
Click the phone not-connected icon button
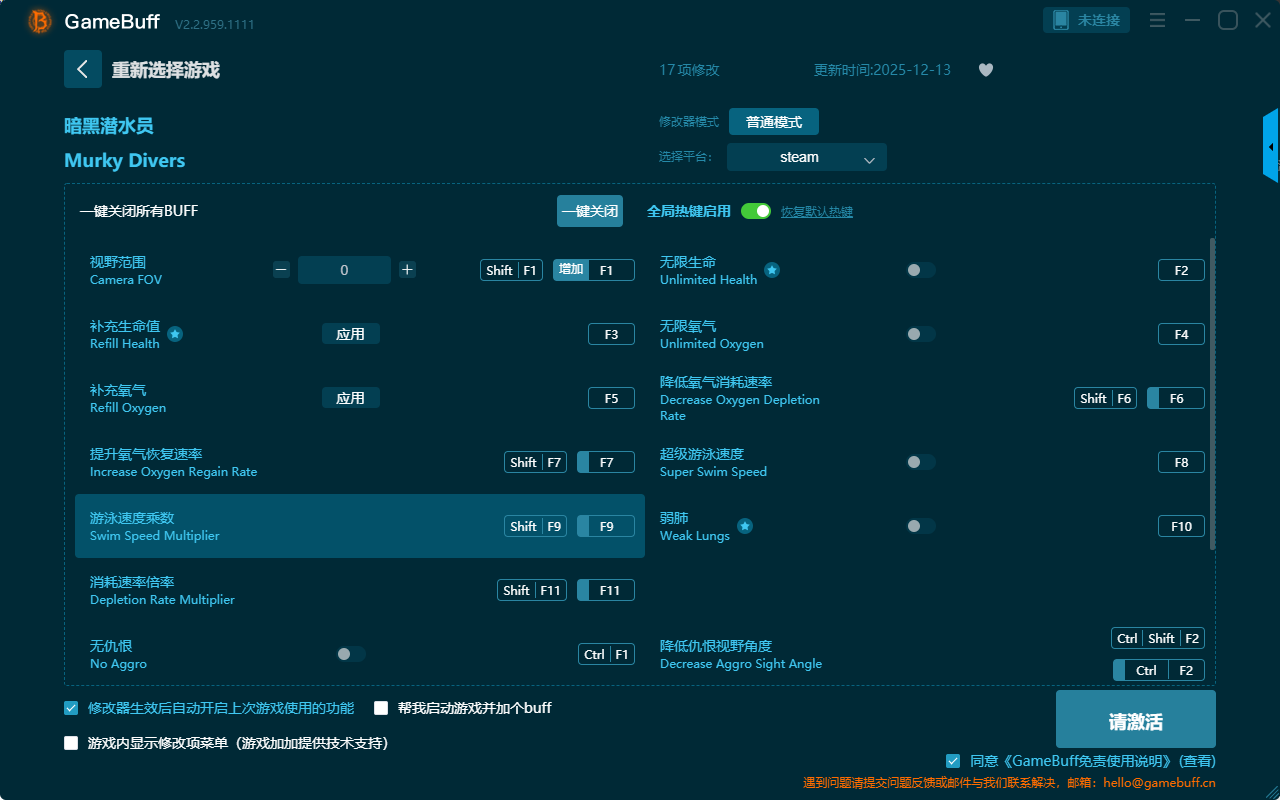(x=1086, y=20)
